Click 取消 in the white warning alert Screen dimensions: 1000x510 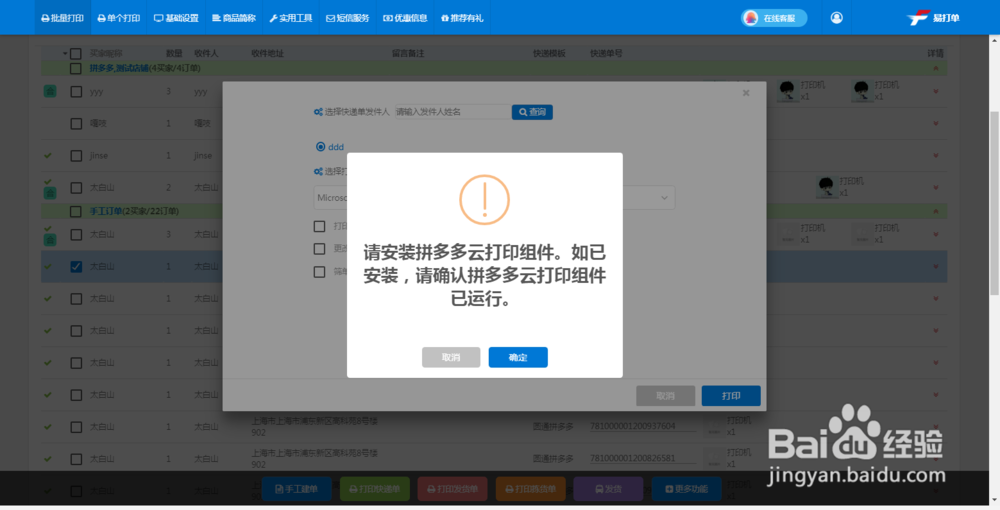point(451,358)
